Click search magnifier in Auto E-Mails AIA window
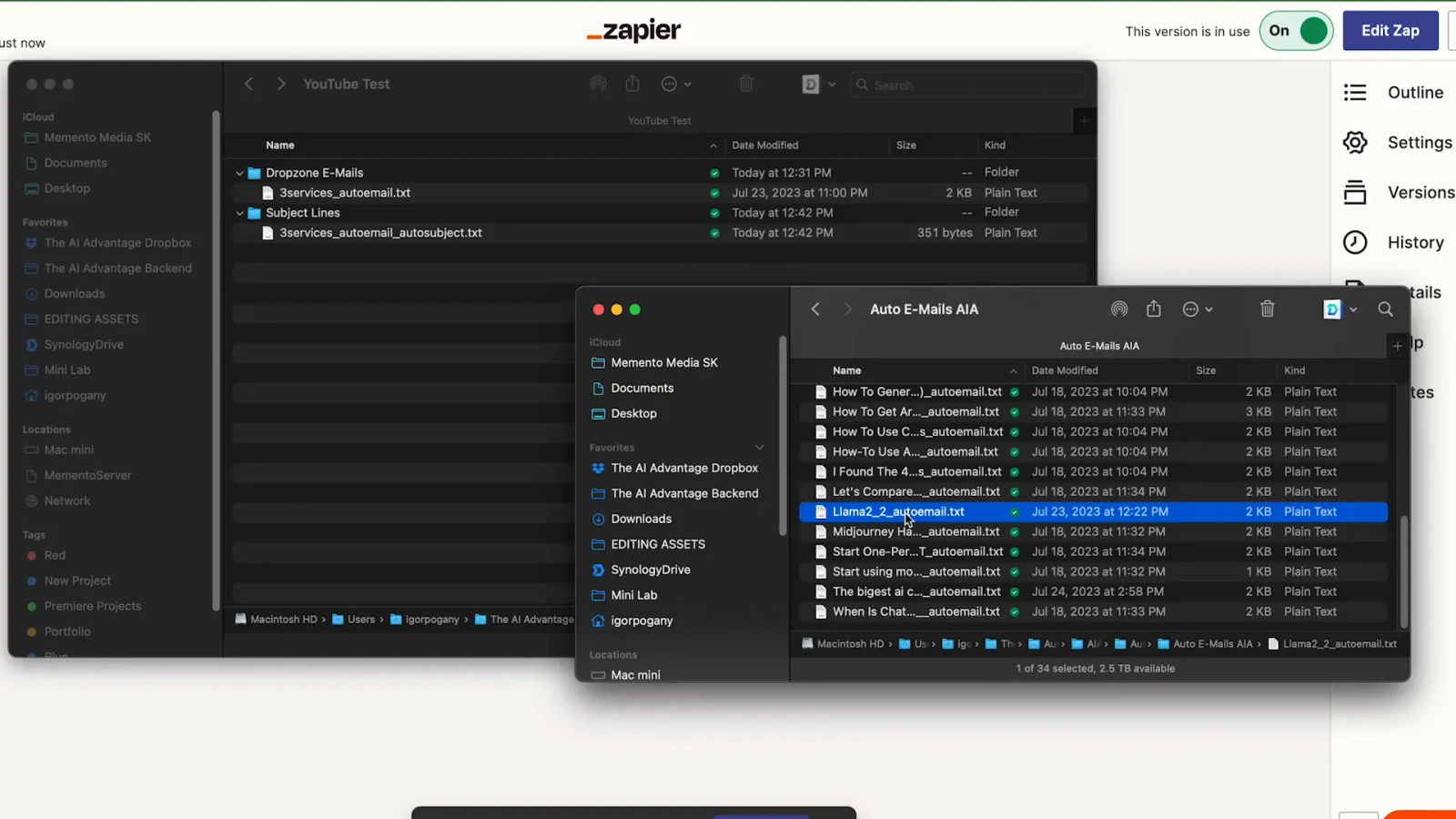The width and height of the screenshot is (1456, 819). (x=1385, y=309)
